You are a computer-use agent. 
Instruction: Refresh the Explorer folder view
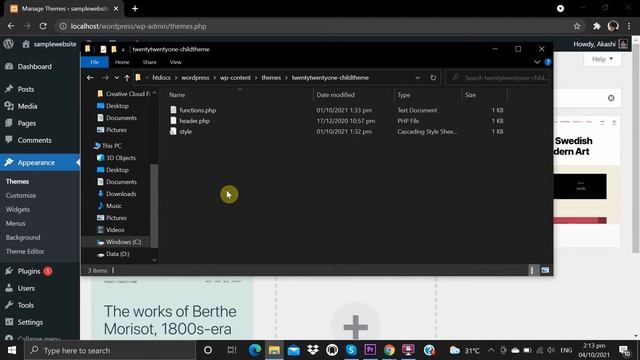click(x=433, y=78)
